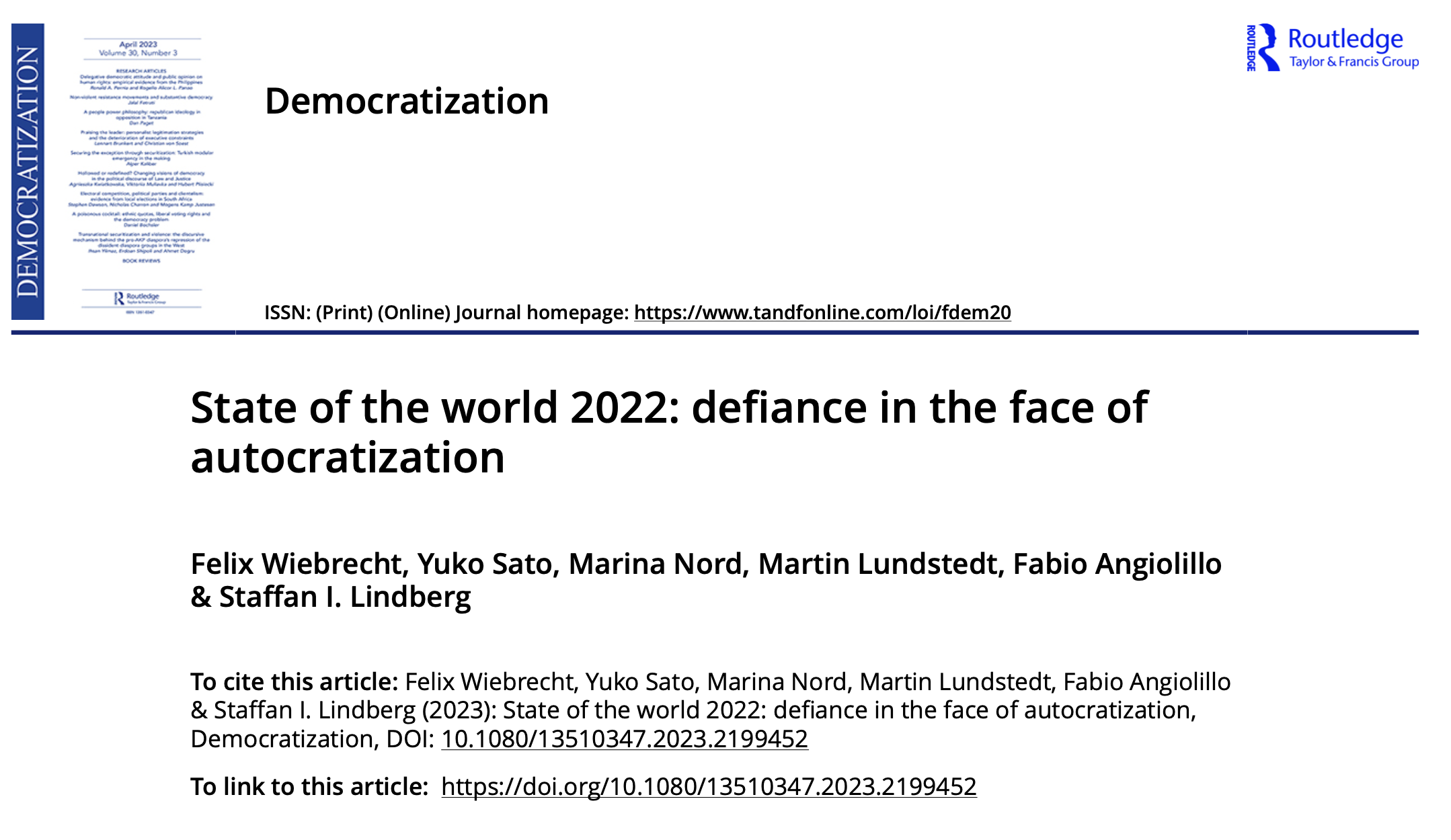Click the large 'Routledge' wordmark at top right
Viewport: 1451px width, 840px height.
(x=1345, y=39)
